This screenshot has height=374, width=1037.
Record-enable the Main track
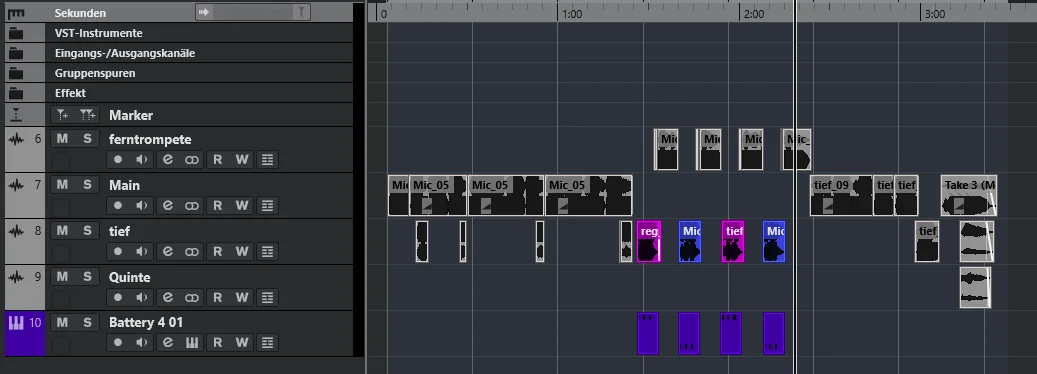click(x=118, y=206)
